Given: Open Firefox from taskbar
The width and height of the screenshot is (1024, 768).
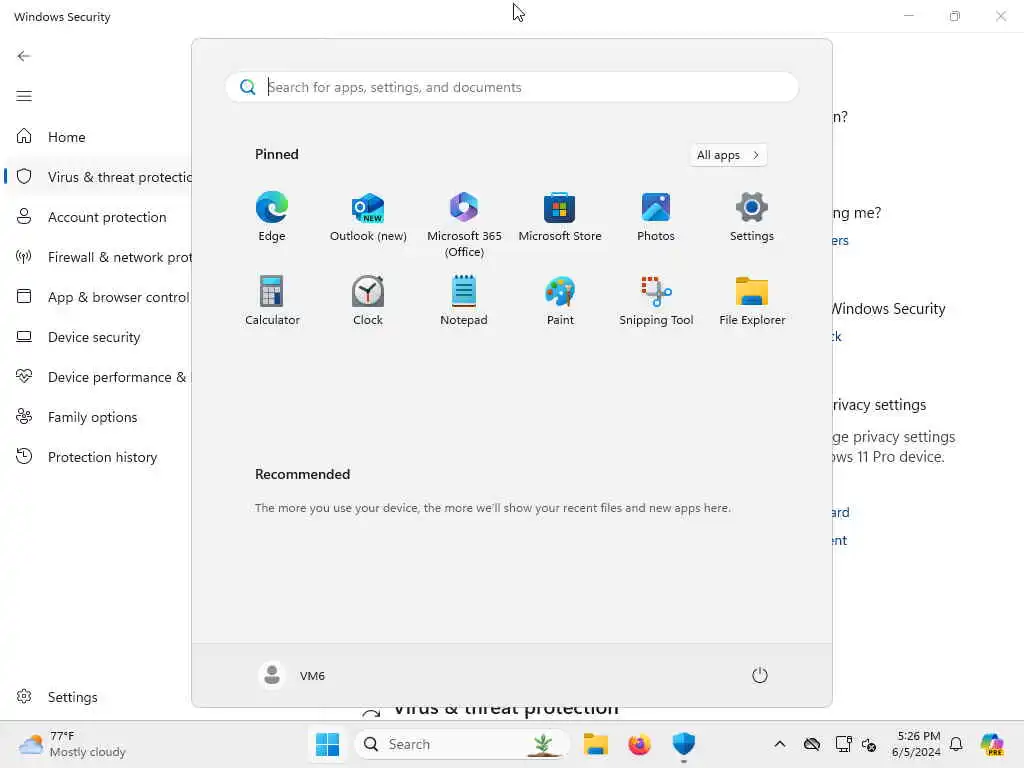Looking at the screenshot, I should pyautogui.click(x=639, y=744).
